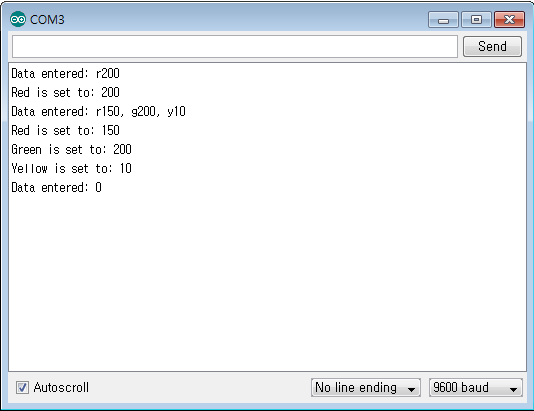This screenshot has width=534, height=411.
Task: Click the Arduino logo in title bar
Action: click(18, 19)
